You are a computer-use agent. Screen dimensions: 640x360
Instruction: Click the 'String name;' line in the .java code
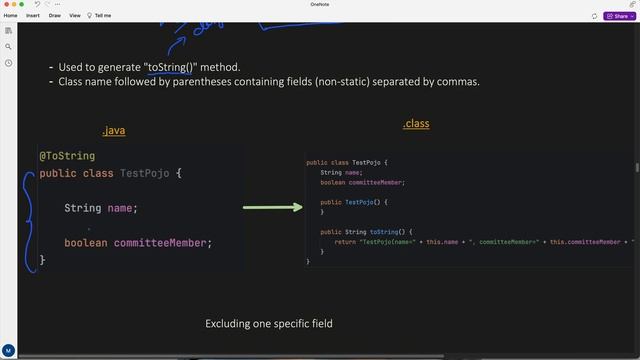(x=101, y=208)
